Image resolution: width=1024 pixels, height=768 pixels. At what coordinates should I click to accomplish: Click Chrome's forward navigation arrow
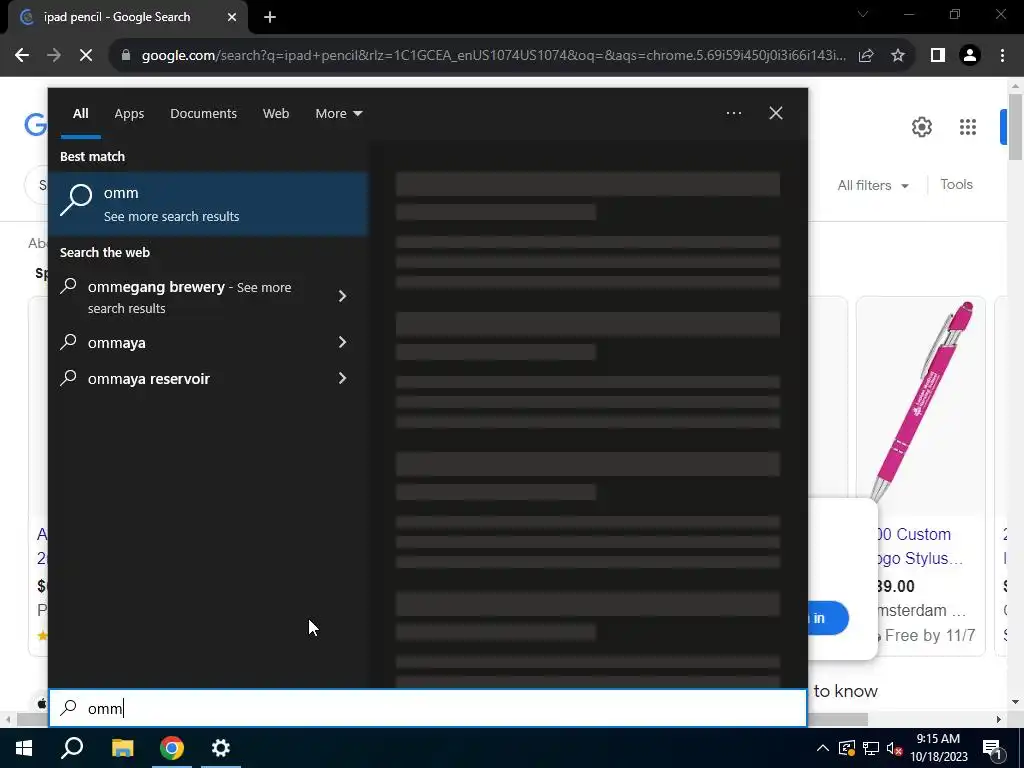coord(54,56)
